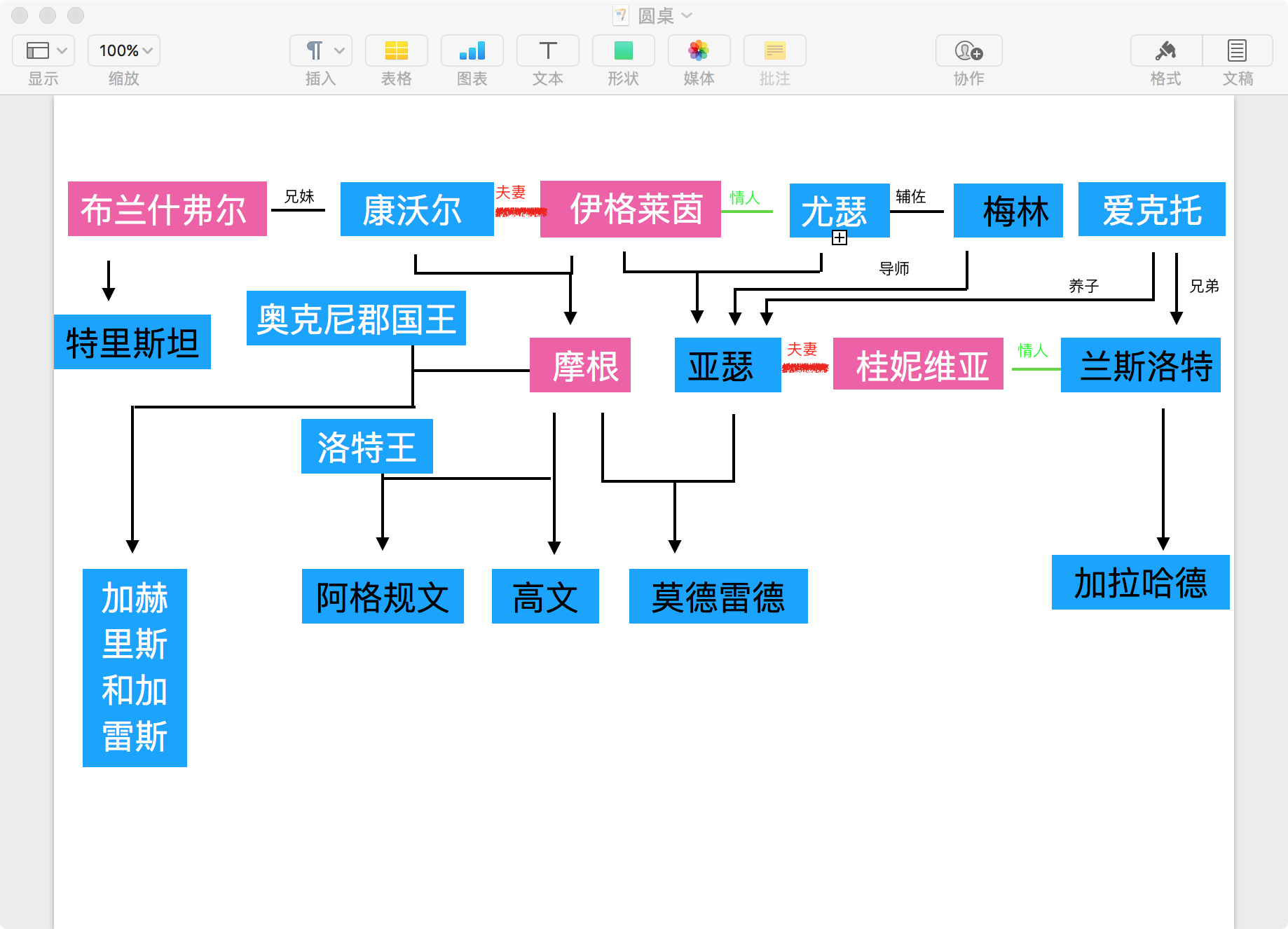Screen dimensions: 1288x929
Task: Open the chart inserter via 图表 icon
Action: [x=472, y=50]
